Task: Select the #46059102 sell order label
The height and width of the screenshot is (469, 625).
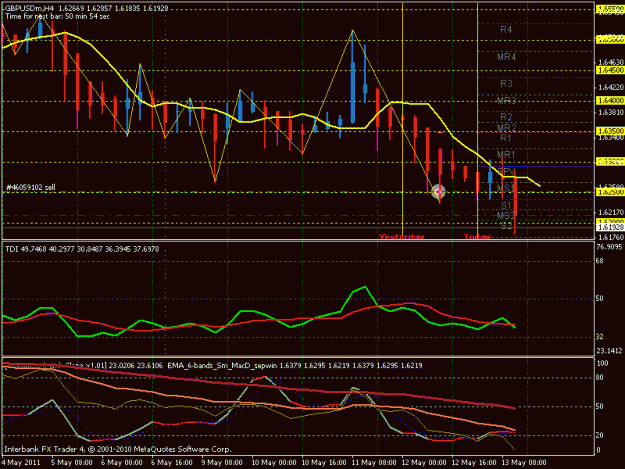Action: coord(31,187)
